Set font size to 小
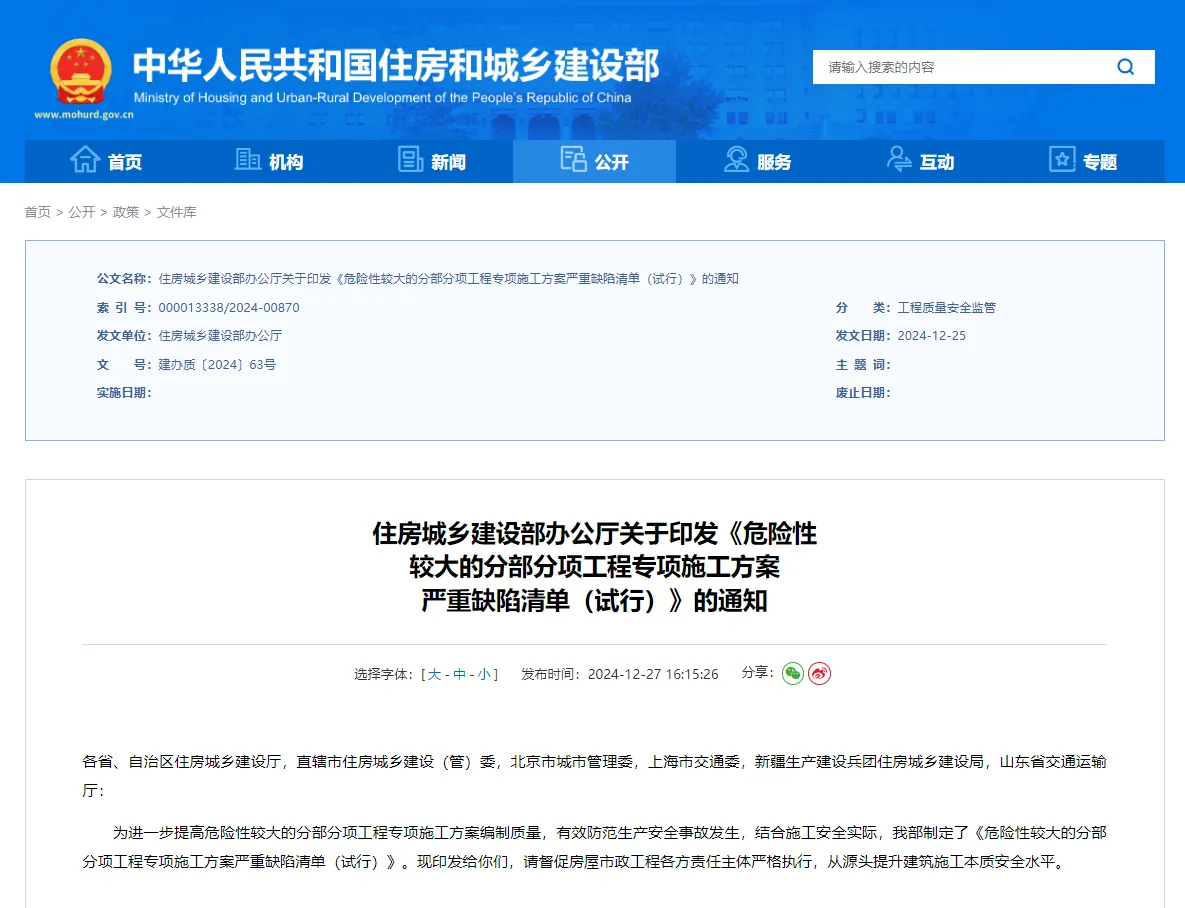 484,674
